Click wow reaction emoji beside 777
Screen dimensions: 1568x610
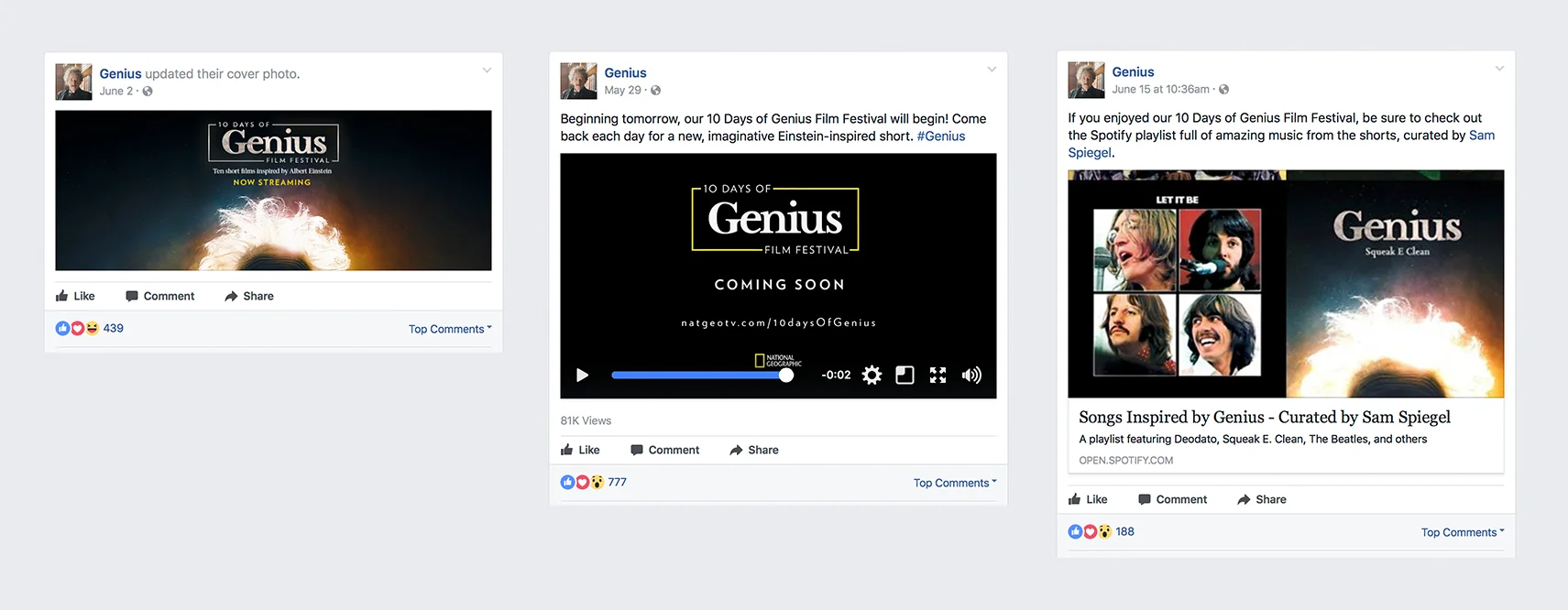597,482
